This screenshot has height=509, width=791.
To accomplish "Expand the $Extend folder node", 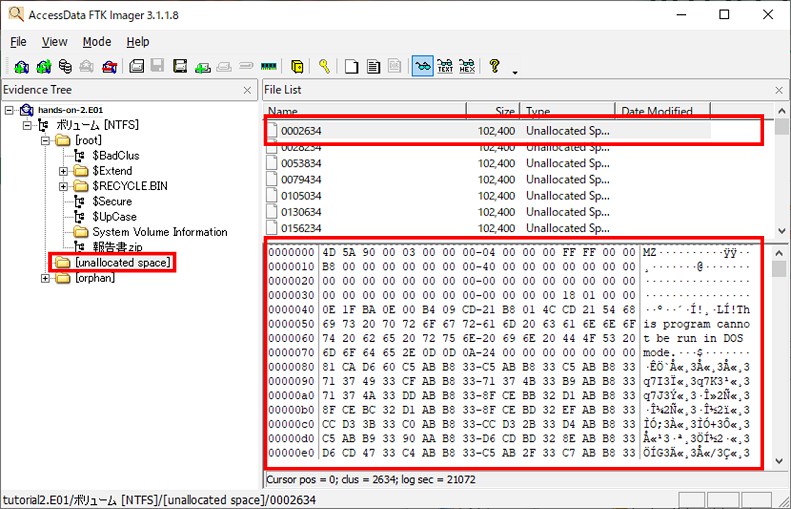I will (x=63, y=171).
